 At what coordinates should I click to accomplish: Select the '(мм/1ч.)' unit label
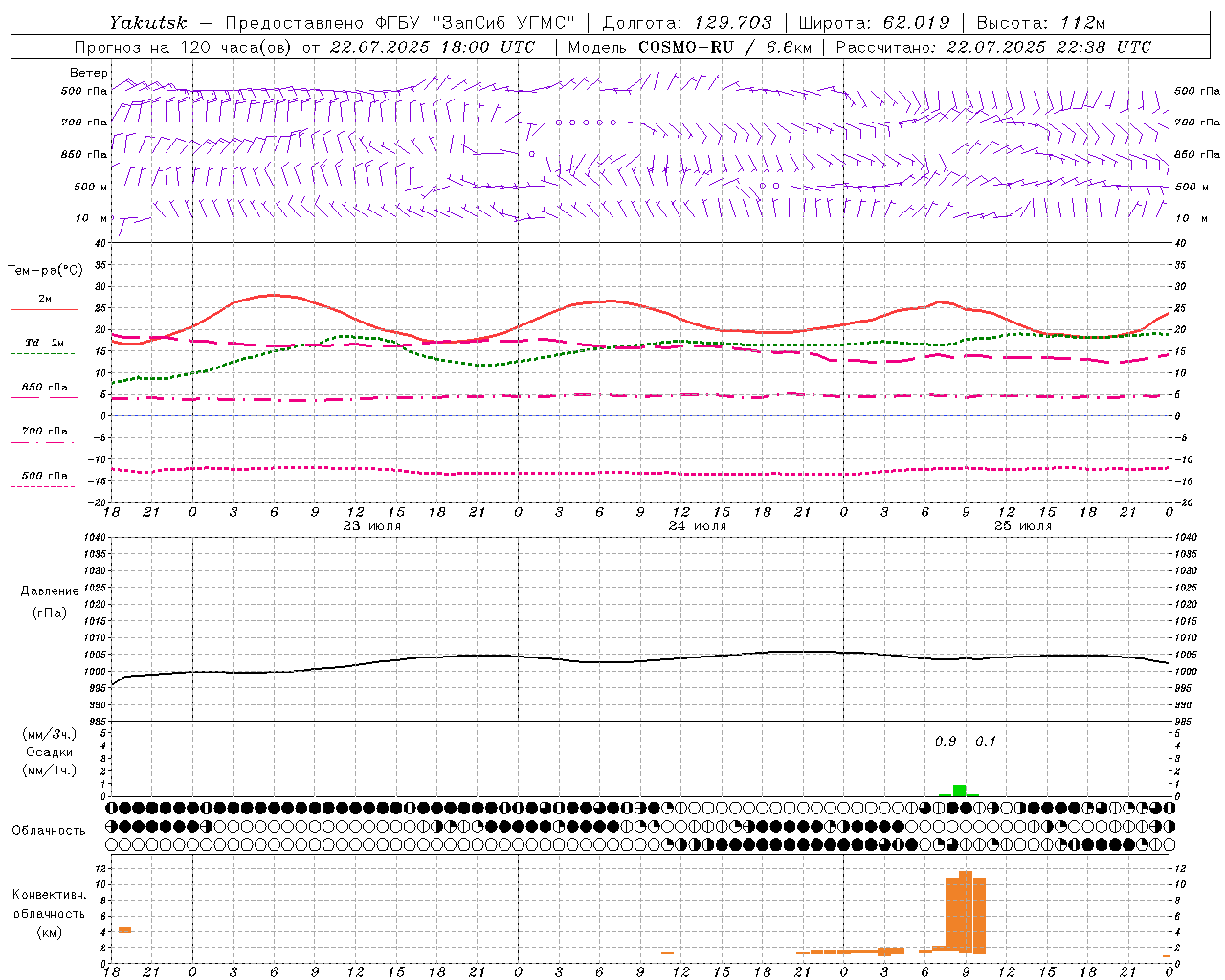pyautogui.click(x=50, y=770)
